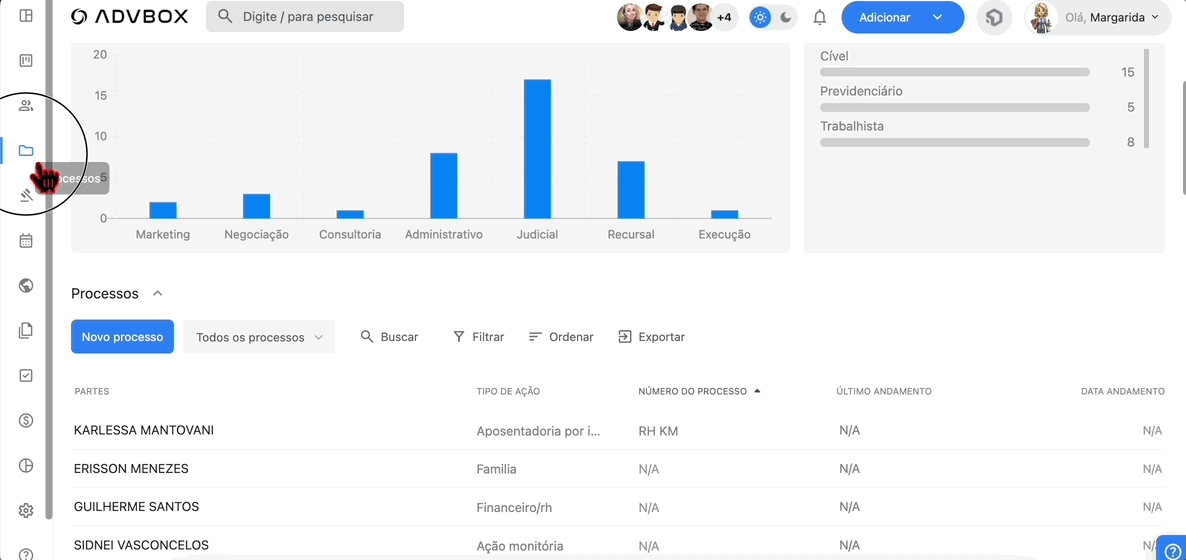Click Exportar to export processes
The image size is (1186, 560).
pos(651,337)
